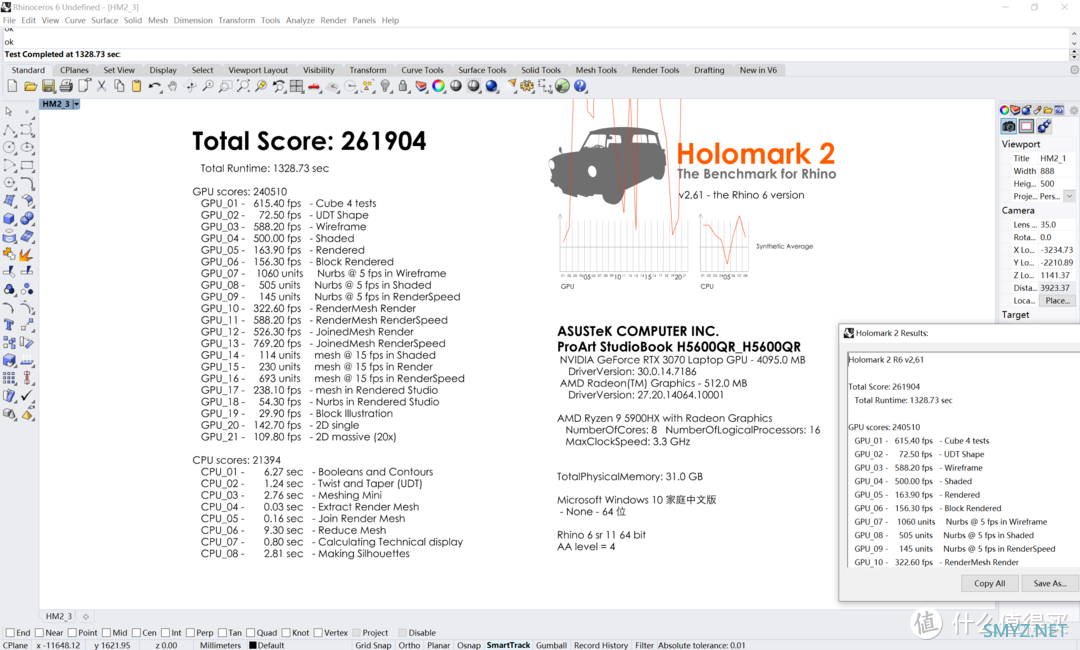Click Record History in the status bar

click(601, 645)
